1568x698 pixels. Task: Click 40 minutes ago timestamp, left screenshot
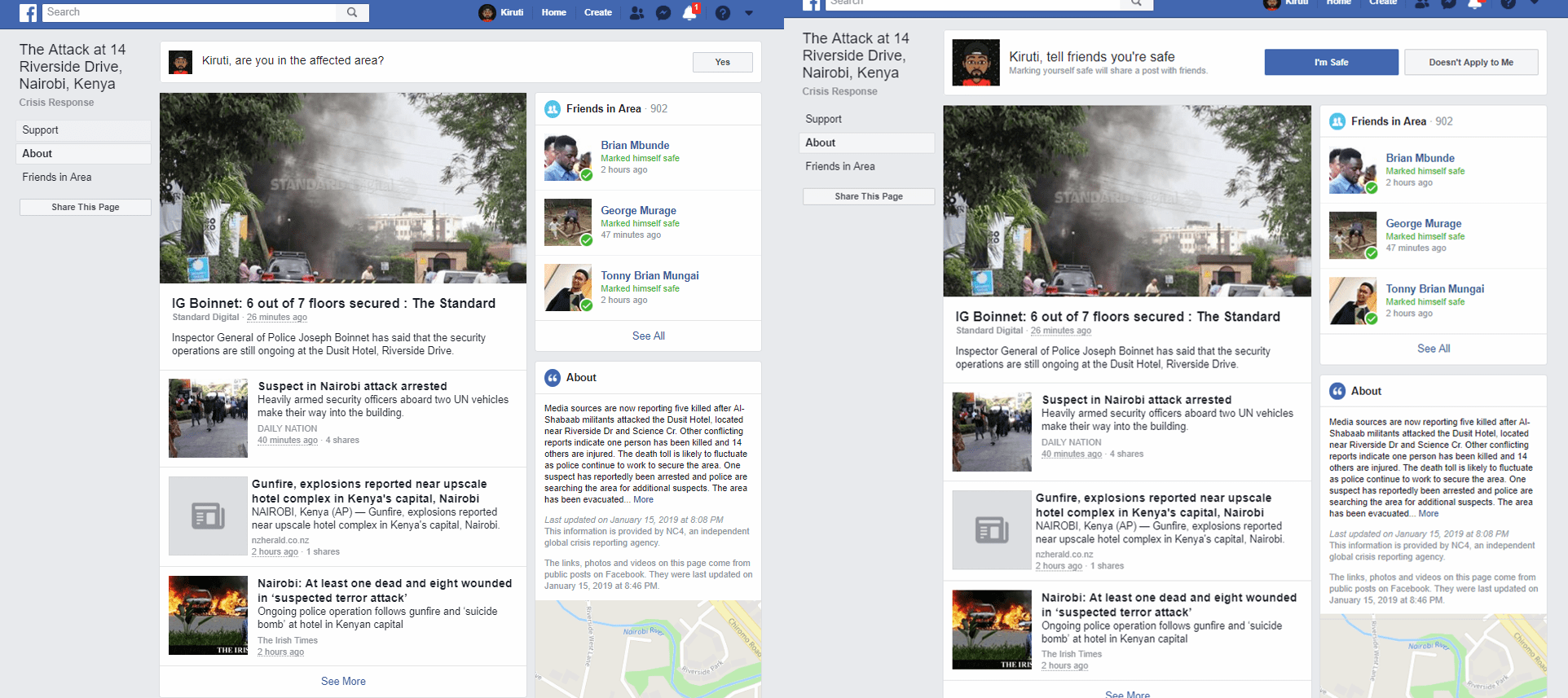tap(288, 441)
